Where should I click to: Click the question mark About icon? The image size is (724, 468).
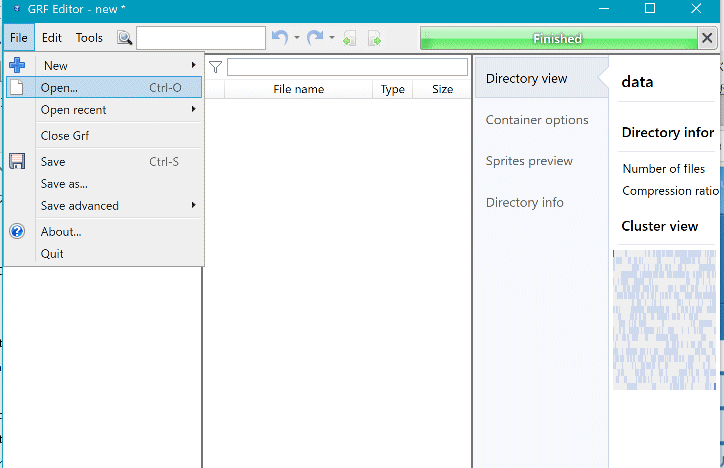[17, 231]
